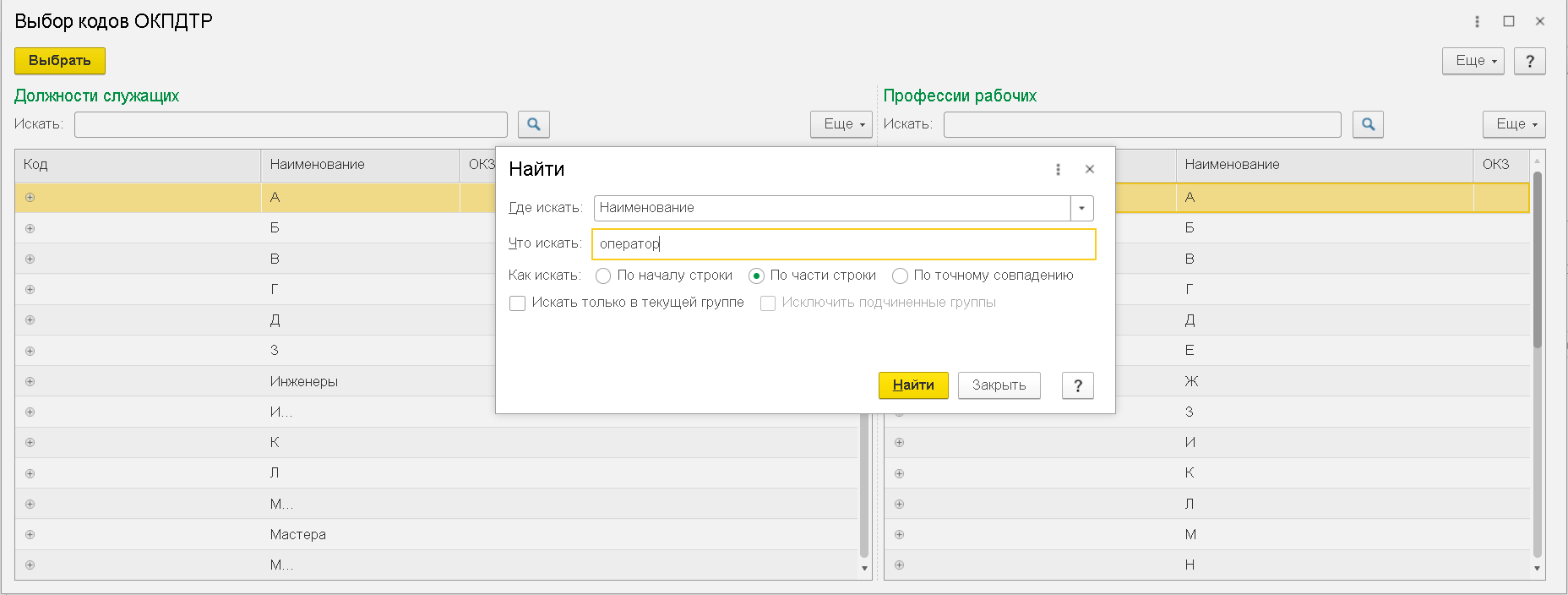This screenshot has width=1568, height=595.
Task: Open help with the question button in Найти dialog
Action: pyautogui.click(x=1077, y=385)
